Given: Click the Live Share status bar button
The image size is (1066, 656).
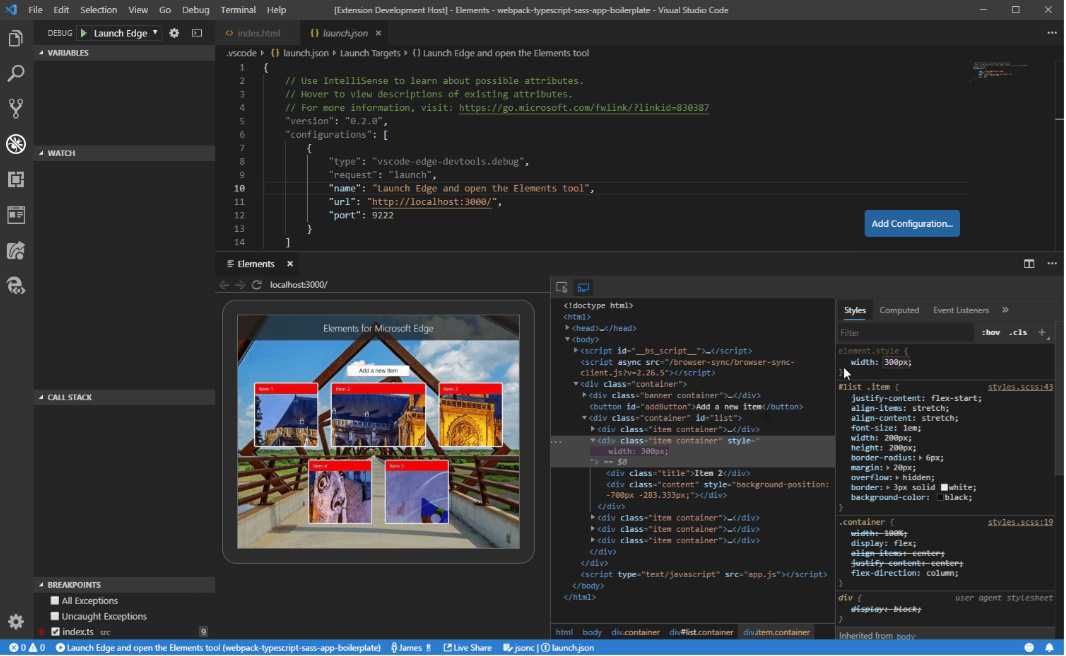Looking at the screenshot, I should click(x=468, y=648).
